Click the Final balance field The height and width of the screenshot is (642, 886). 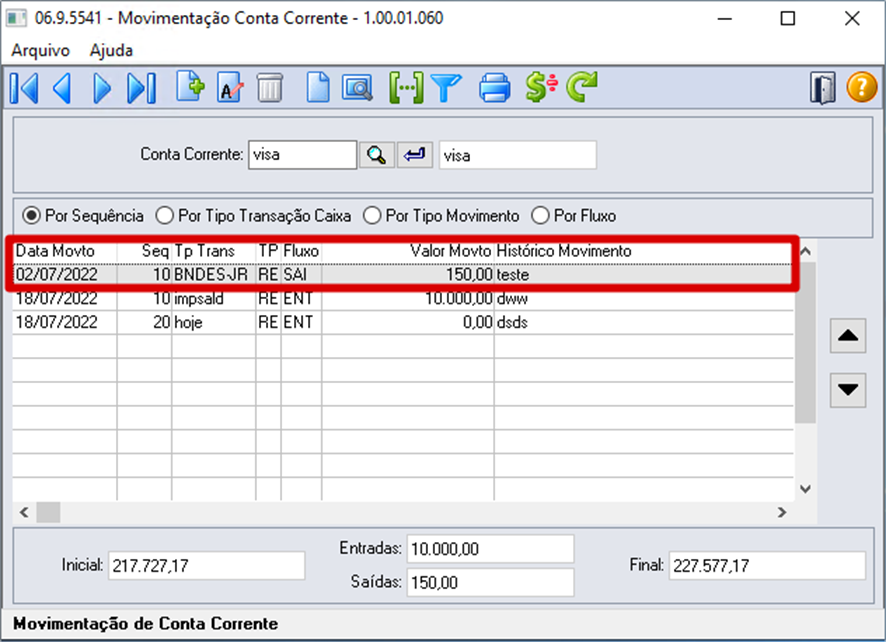point(767,566)
